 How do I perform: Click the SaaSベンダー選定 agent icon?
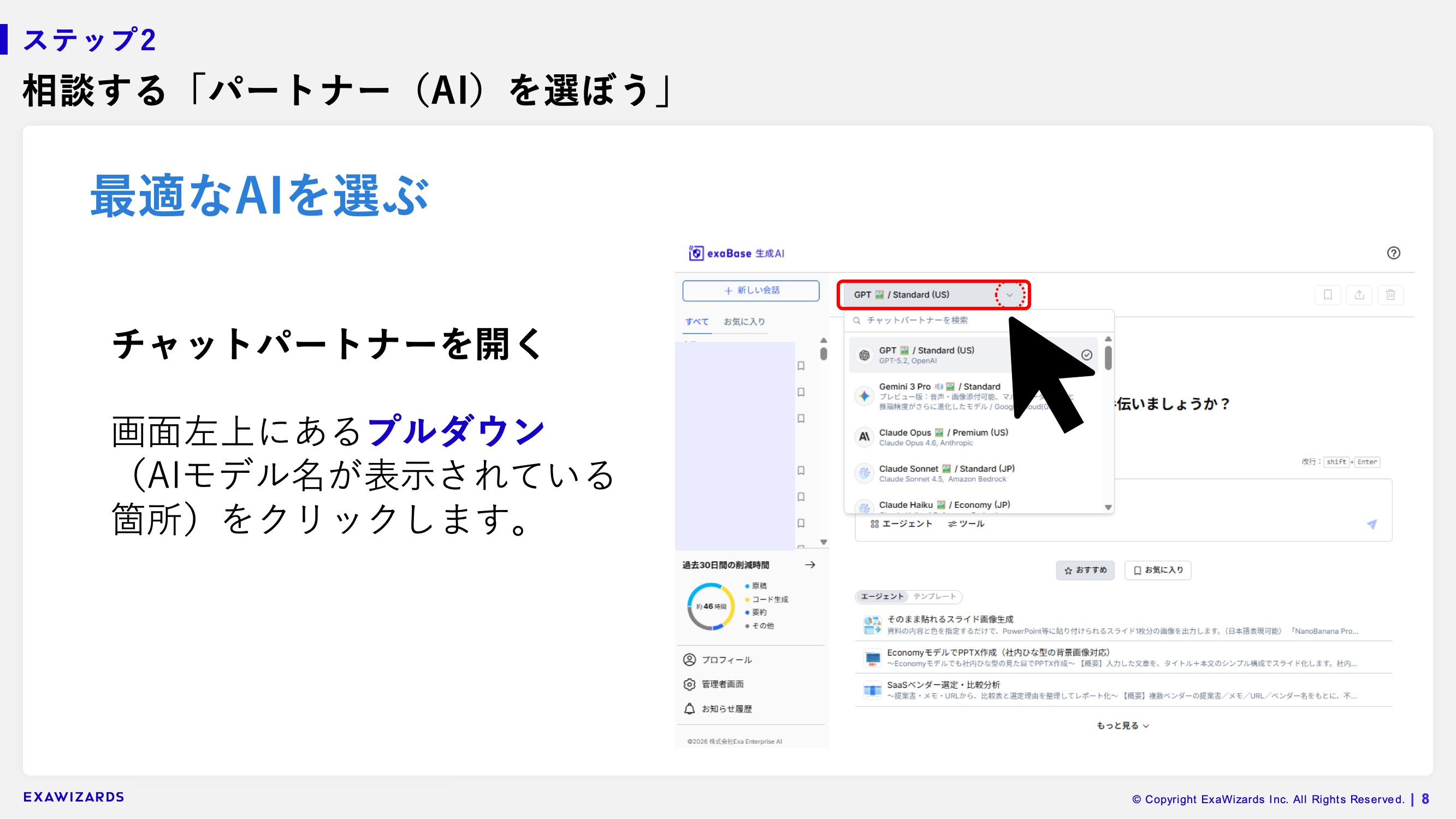[x=872, y=690]
